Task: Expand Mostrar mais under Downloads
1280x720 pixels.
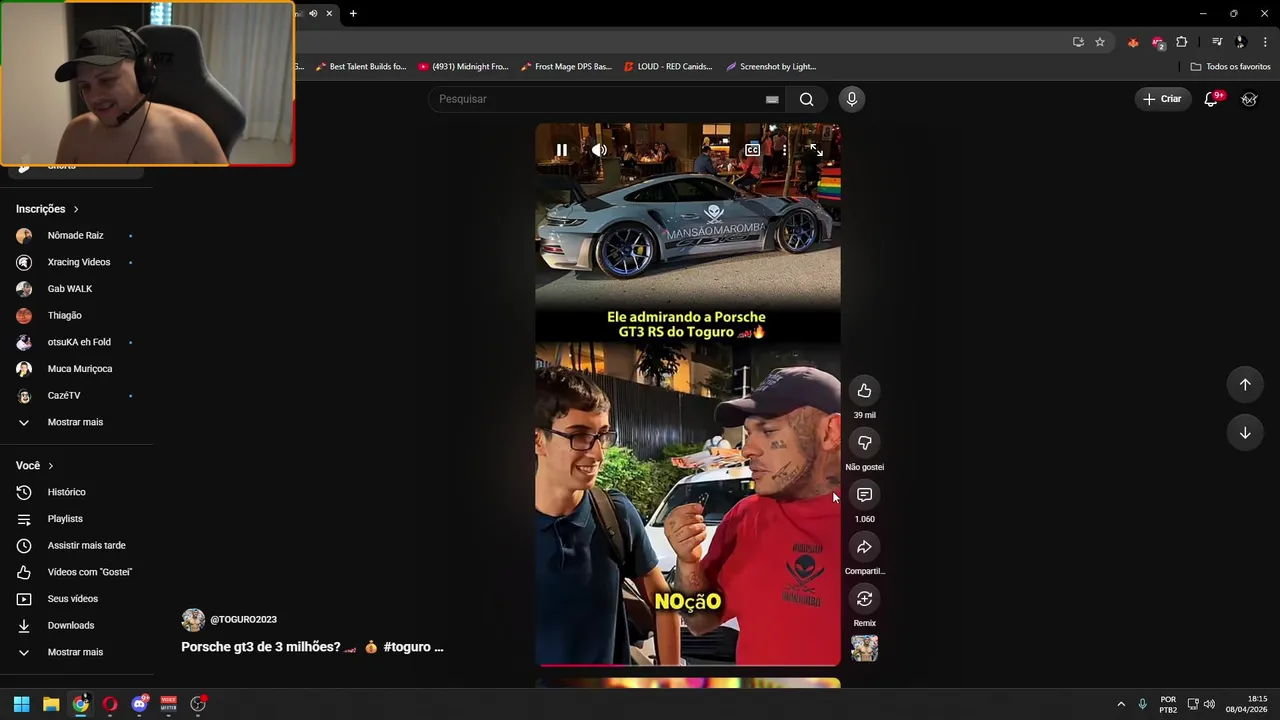Action: (75, 652)
